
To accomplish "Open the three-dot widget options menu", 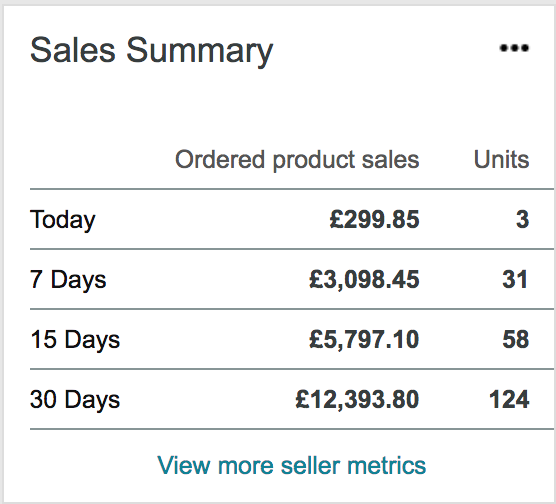I will tap(514, 48).
